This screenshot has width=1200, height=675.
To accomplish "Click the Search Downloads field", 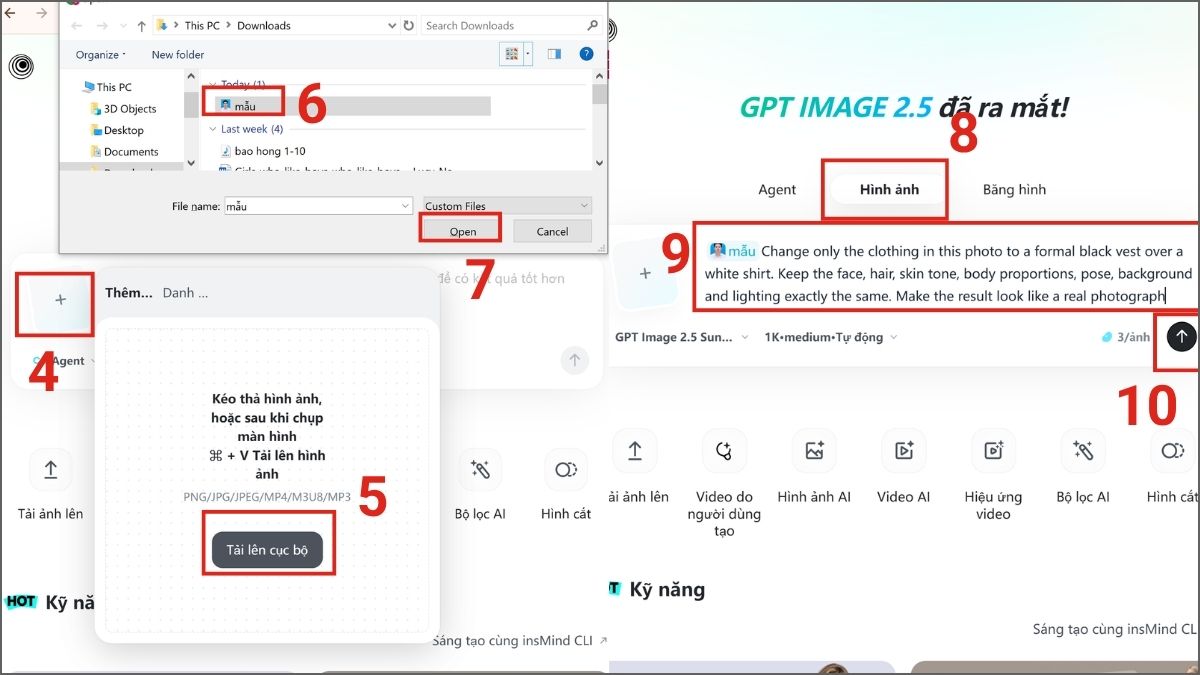I will click(510, 25).
